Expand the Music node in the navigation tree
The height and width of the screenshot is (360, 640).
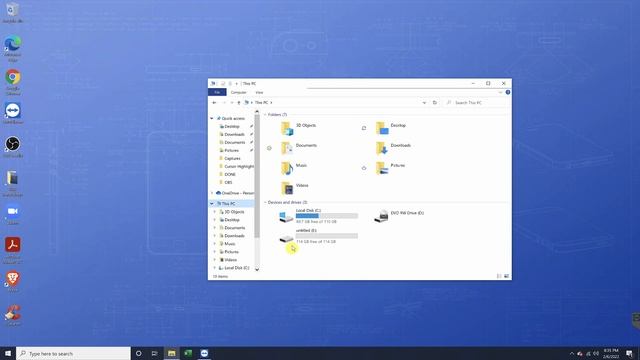pos(215,244)
